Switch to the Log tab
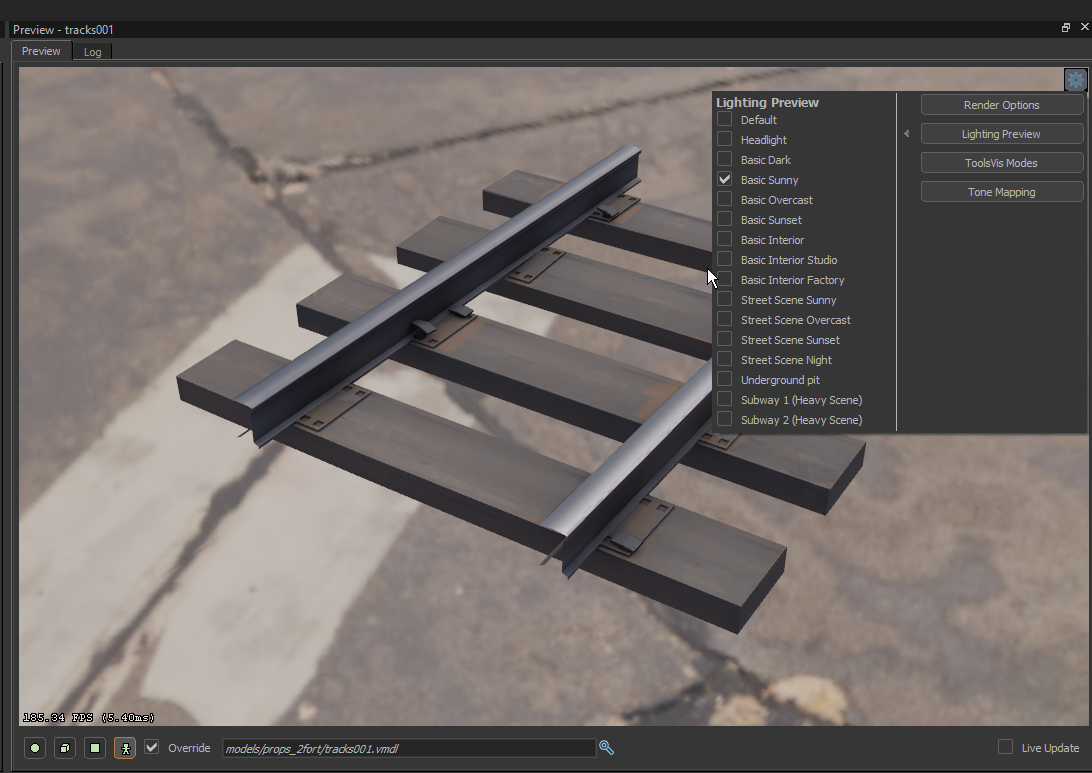1092x773 pixels. point(92,51)
